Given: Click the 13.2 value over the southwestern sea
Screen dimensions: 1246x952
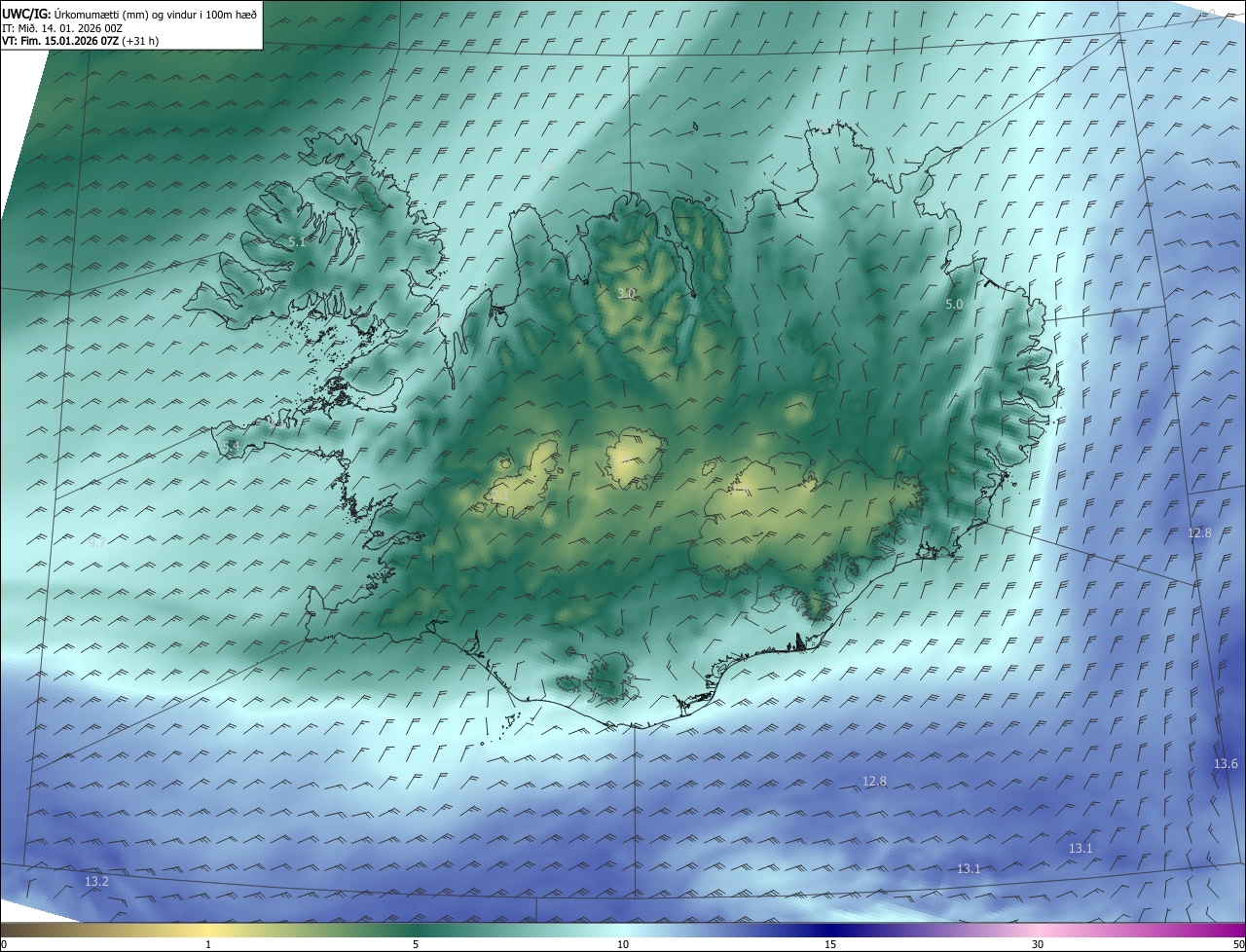Looking at the screenshot, I should click(x=96, y=881).
